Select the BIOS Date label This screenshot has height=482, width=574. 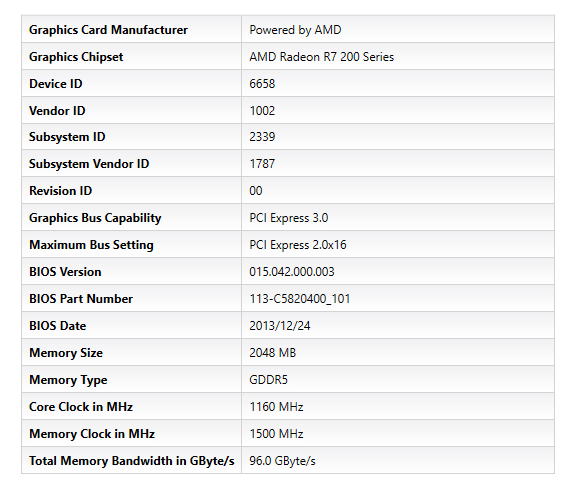pos(58,326)
